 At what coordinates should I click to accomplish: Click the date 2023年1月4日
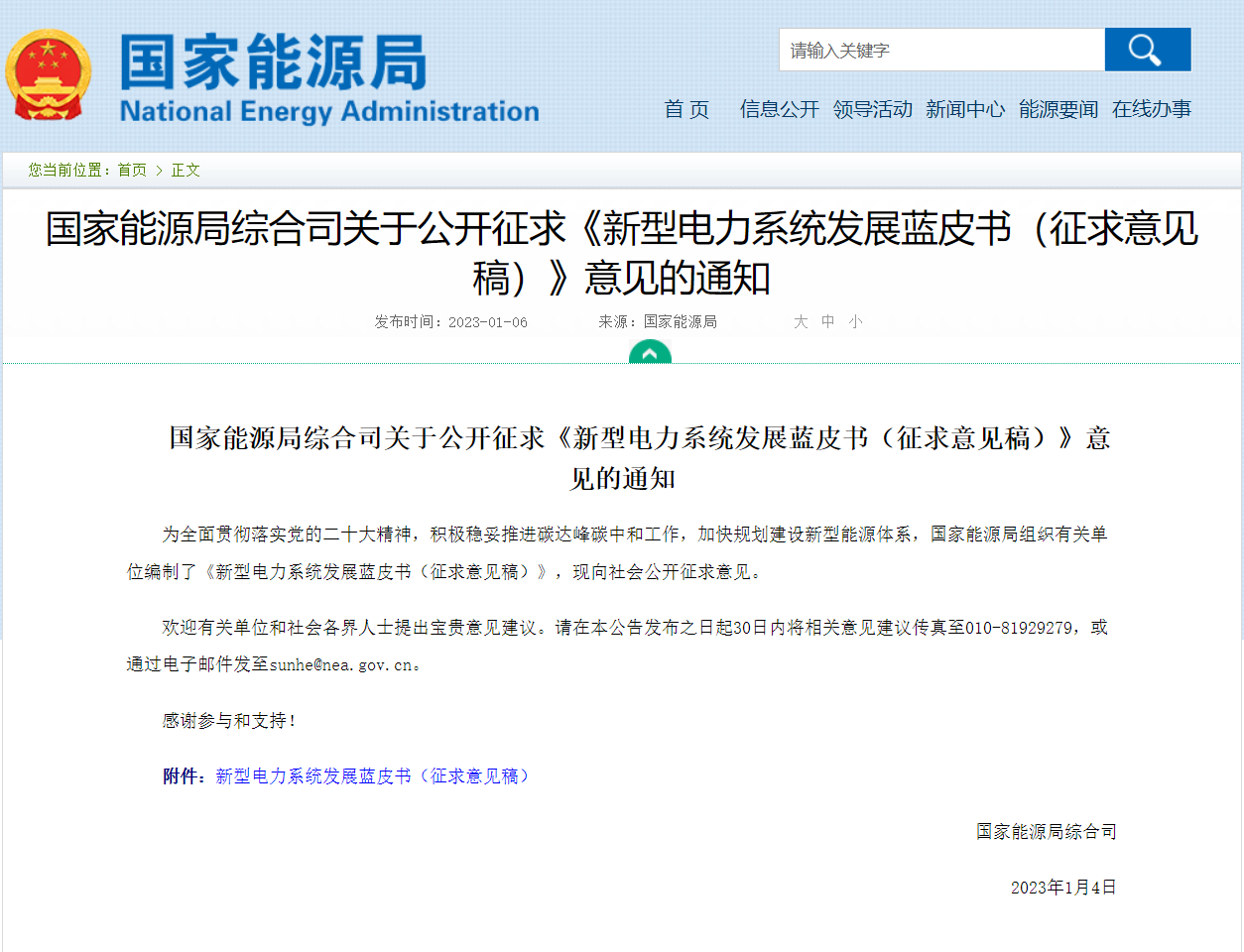pos(1063,888)
